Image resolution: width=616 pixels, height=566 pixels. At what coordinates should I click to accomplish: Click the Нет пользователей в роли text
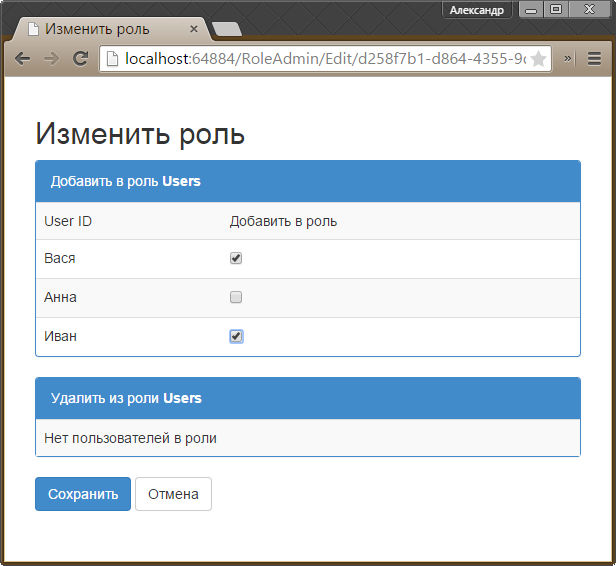(x=130, y=438)
